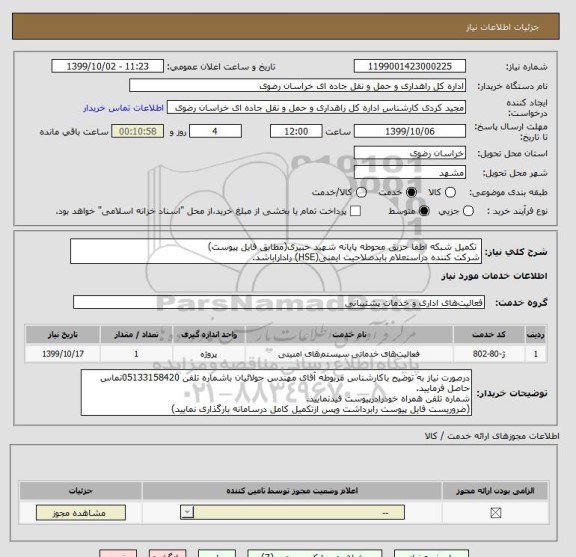Select the متوسط purchase type radio

[x=424, y=211]
